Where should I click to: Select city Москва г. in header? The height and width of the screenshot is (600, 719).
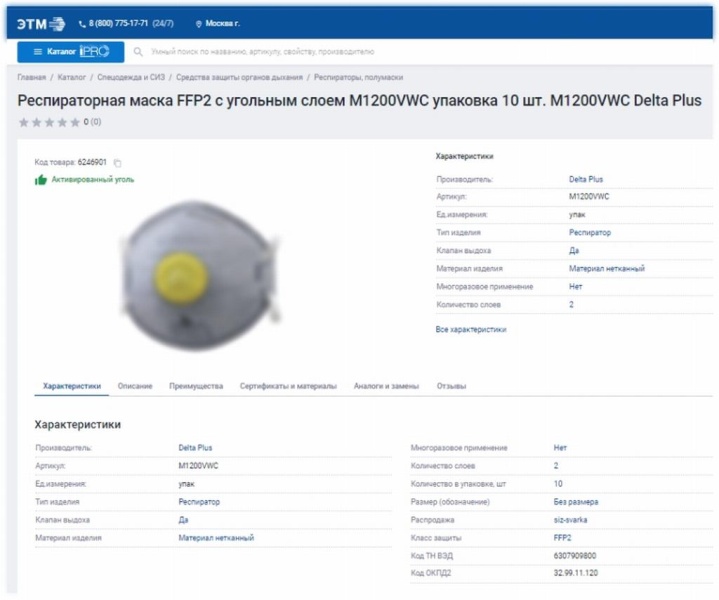pos(222,23)
